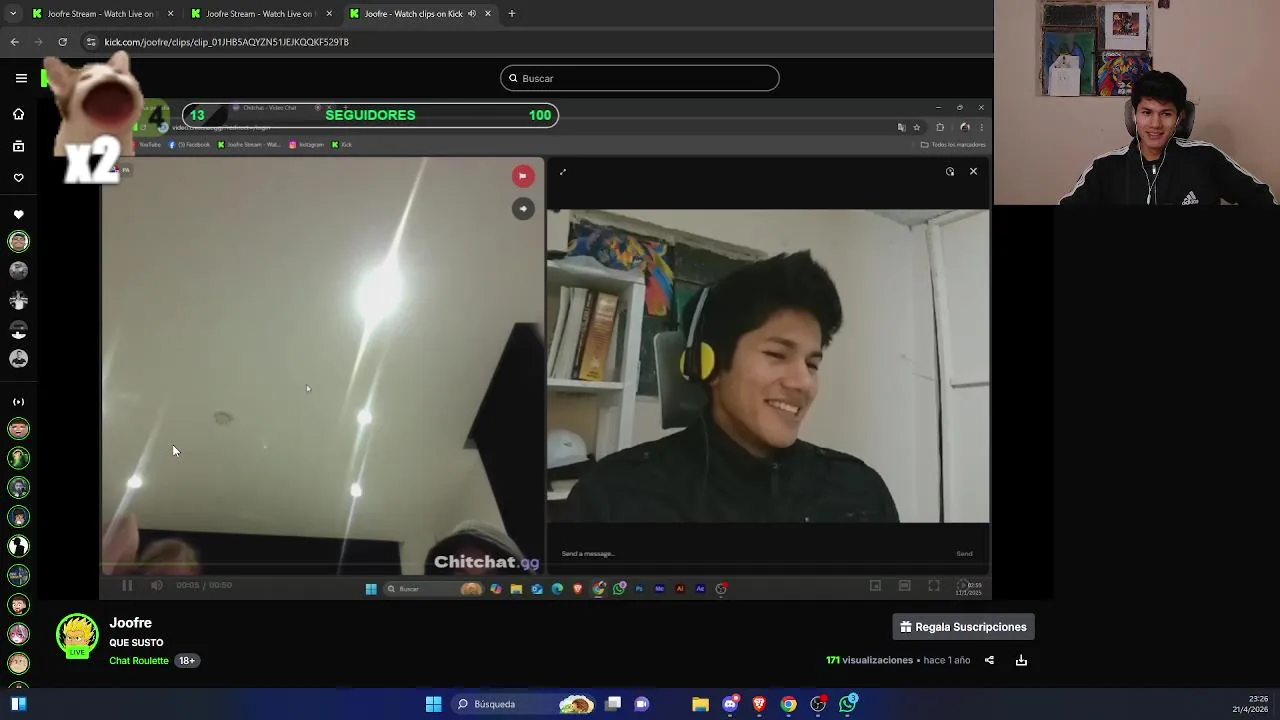Open a new browser tab
This screenshot has width=1280, height=720.
click(512, 14)
